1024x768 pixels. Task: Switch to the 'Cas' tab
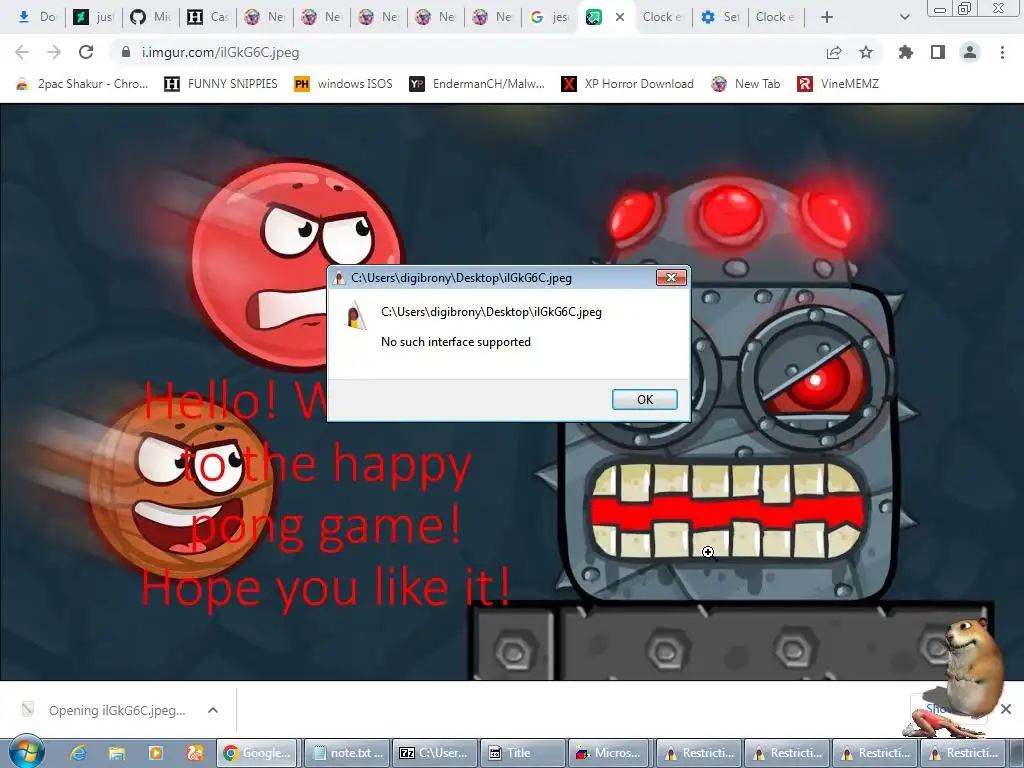coord(208,17)
